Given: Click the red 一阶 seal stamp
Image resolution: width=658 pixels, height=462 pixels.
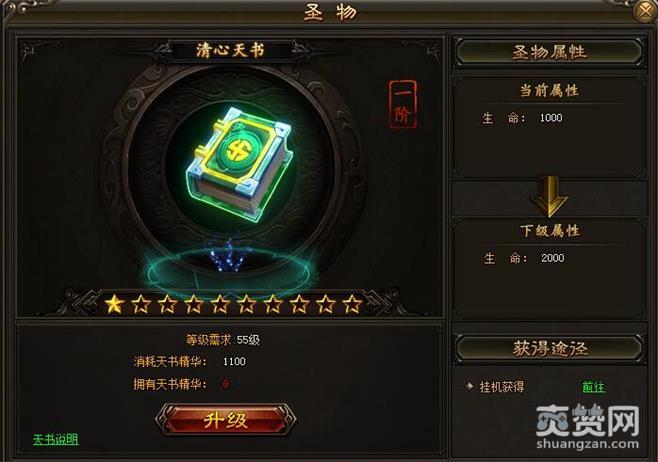Looking at the screenshot, I should 403,104.
